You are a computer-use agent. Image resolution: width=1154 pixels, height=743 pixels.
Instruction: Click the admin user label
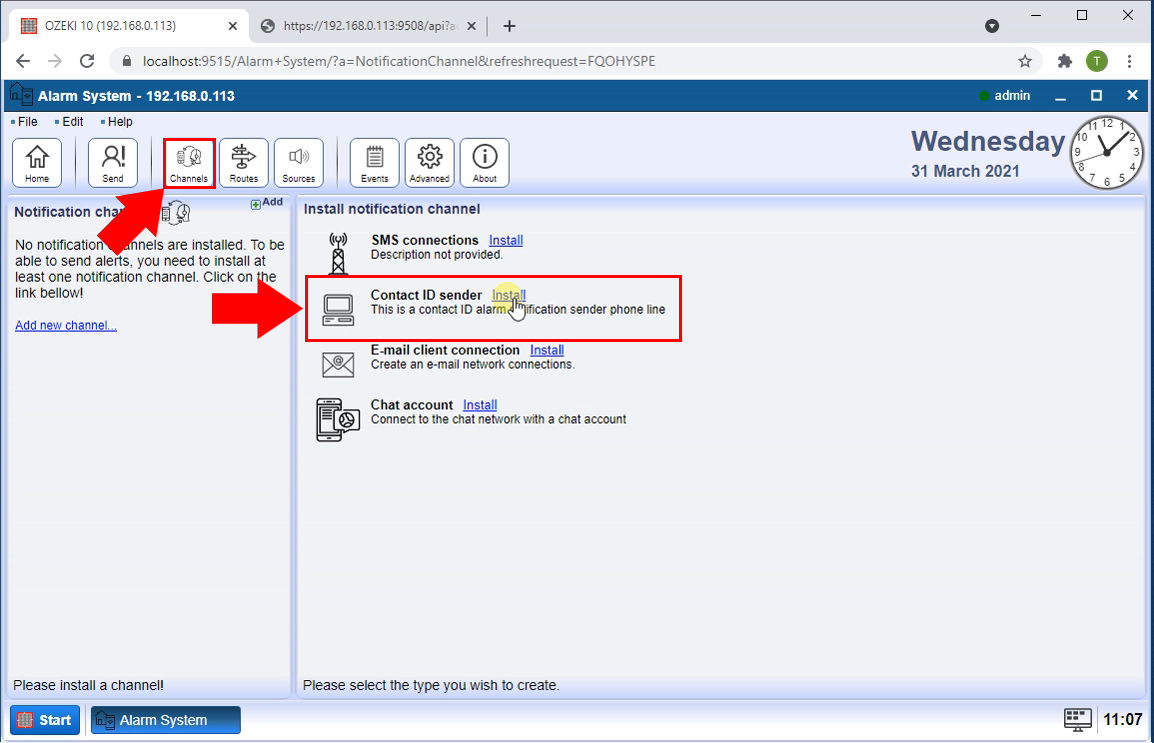(1012, 96)
